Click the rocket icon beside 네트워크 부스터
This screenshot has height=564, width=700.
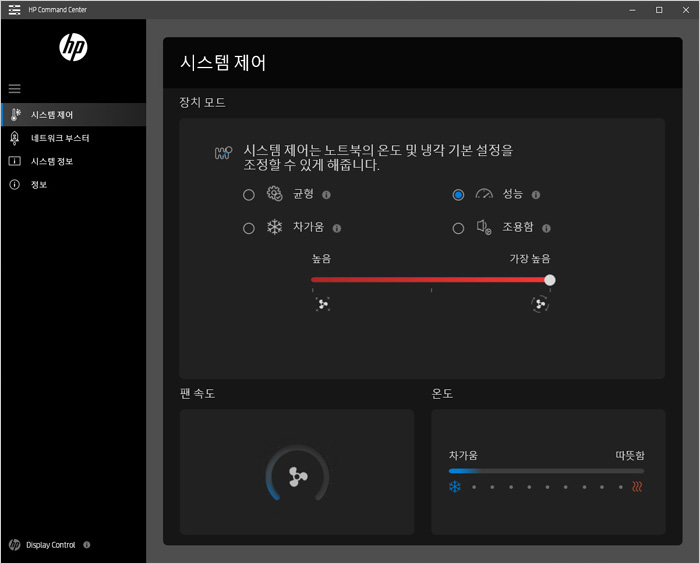pyautogui.click(x=14, y=138)
